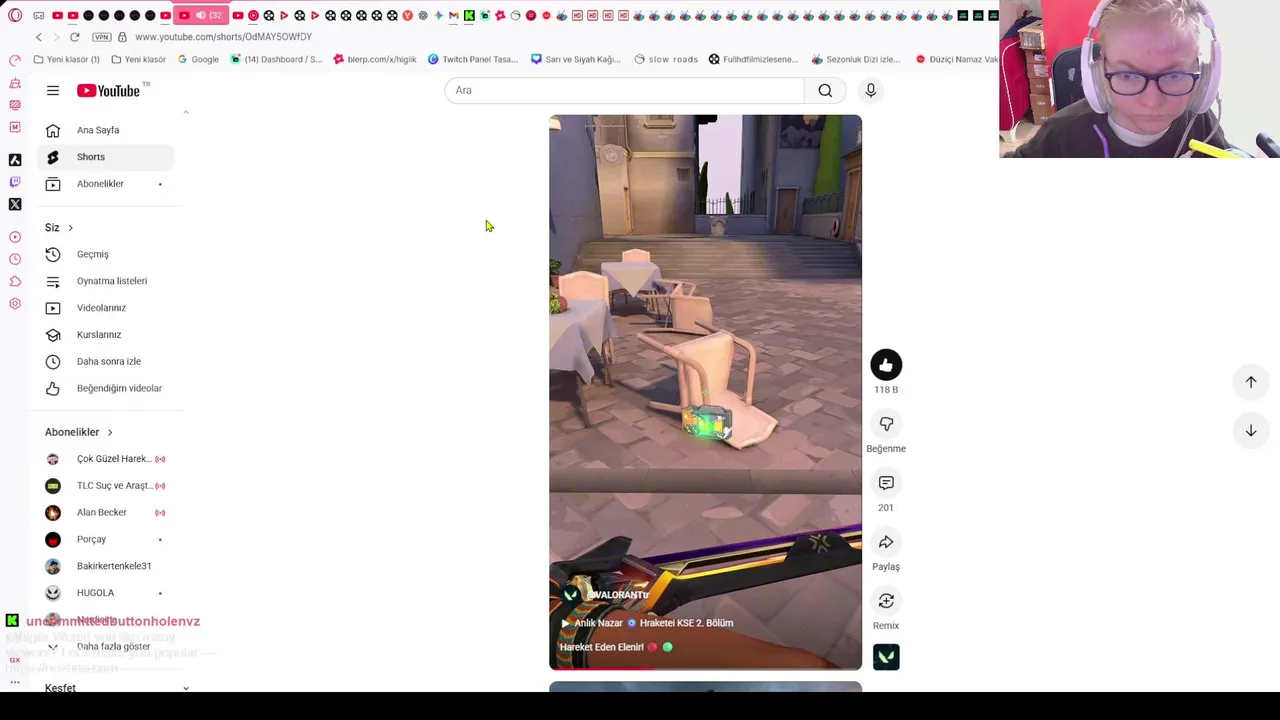Expand the Siz section chevron
This screenshot has width=1280, height=720.
70,228
